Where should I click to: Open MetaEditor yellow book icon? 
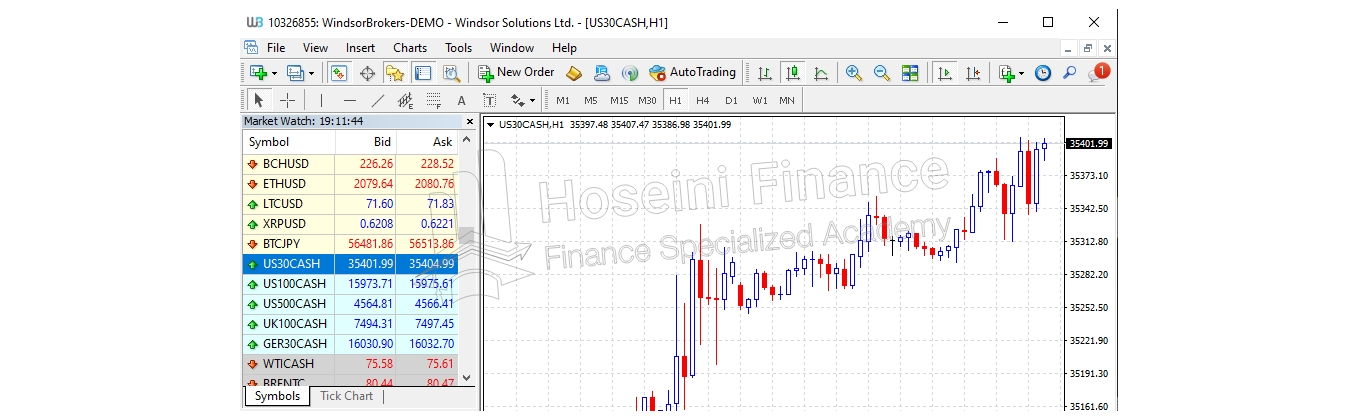(574, 73)
